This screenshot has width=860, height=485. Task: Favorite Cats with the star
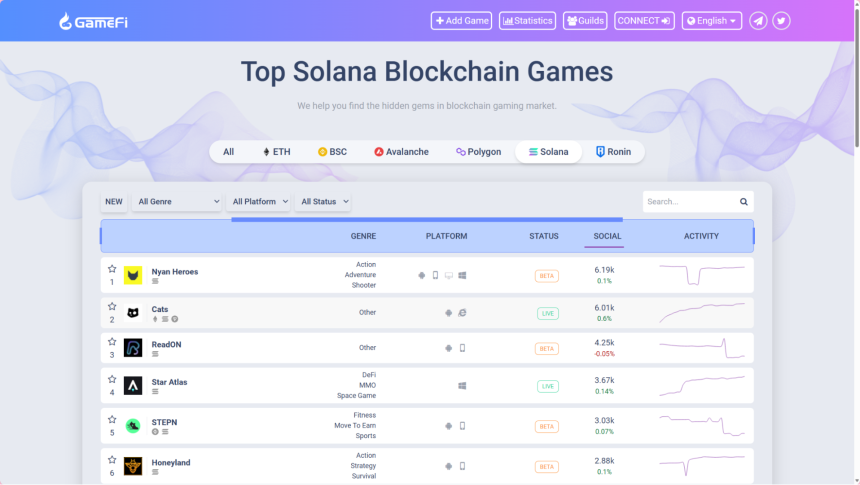(112, 306)
